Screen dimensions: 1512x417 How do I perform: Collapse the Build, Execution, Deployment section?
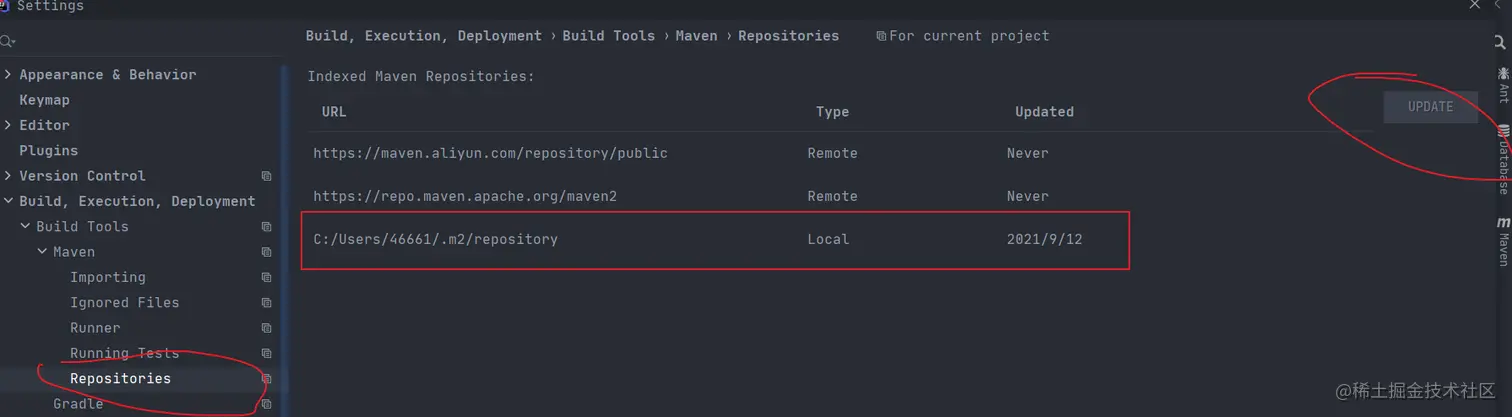pyautogui.click(x=8, y=201)
